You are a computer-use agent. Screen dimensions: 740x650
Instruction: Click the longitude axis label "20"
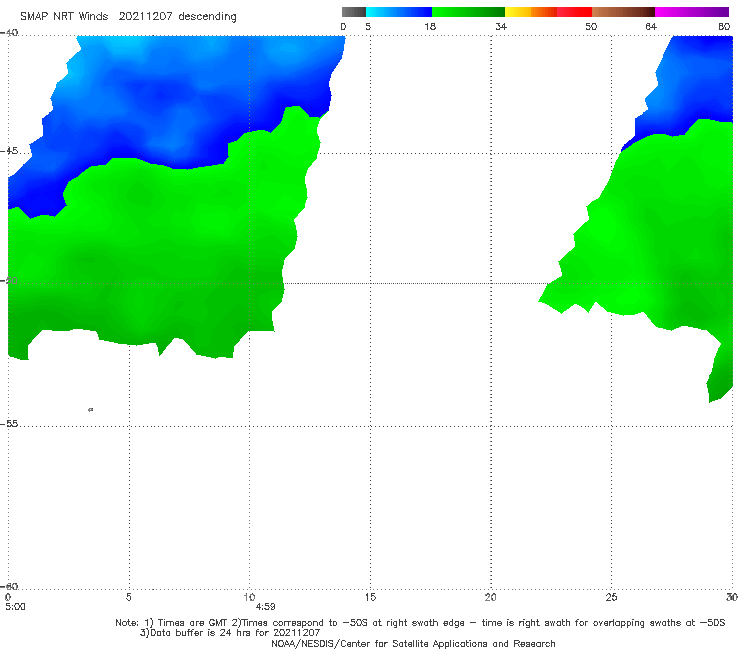490,597
